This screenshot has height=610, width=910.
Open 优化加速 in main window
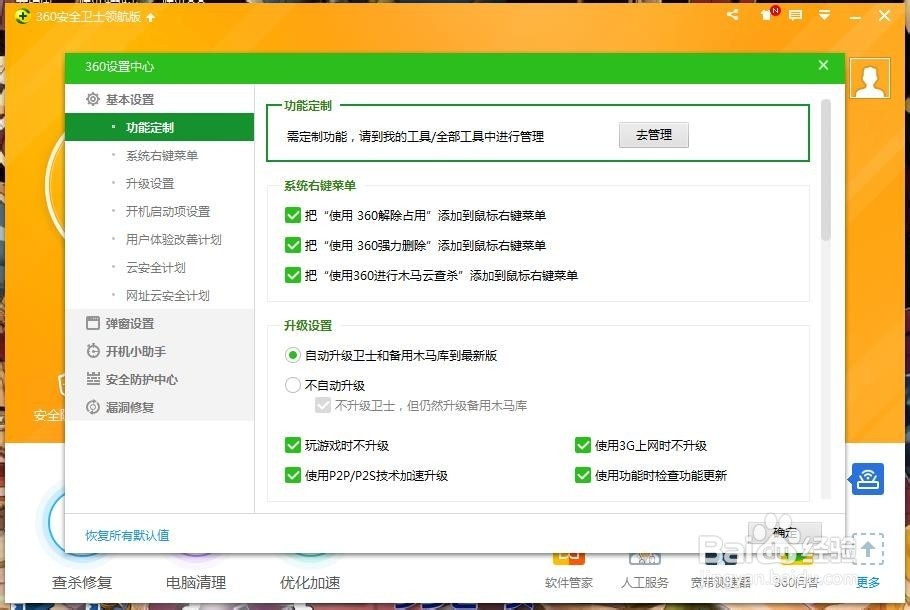tap(310, 582)
